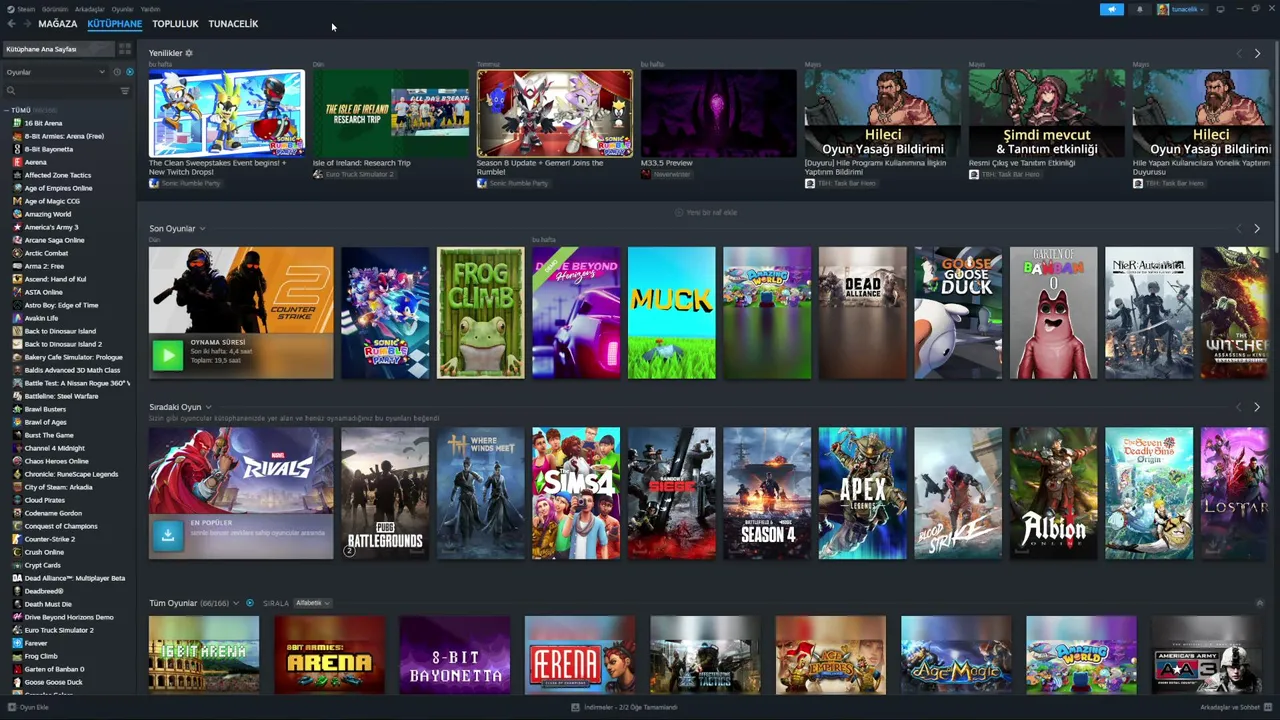Click the Counter-Strike 2 sidebar icon
The width and height of the screenshot is (1280, 720).
pos(17,539)
